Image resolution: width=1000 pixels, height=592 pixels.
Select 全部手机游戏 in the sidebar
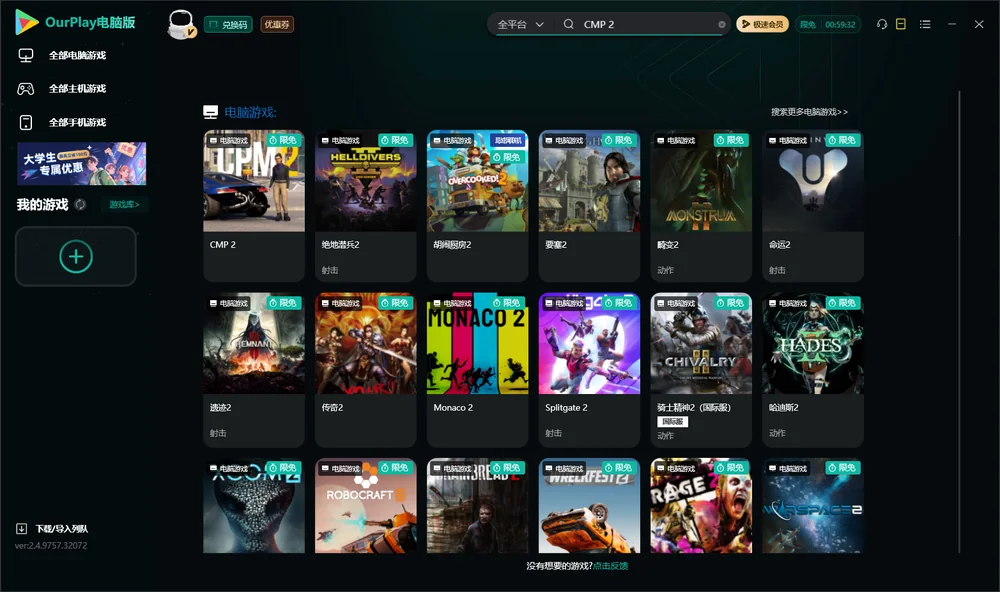(77, 122)
